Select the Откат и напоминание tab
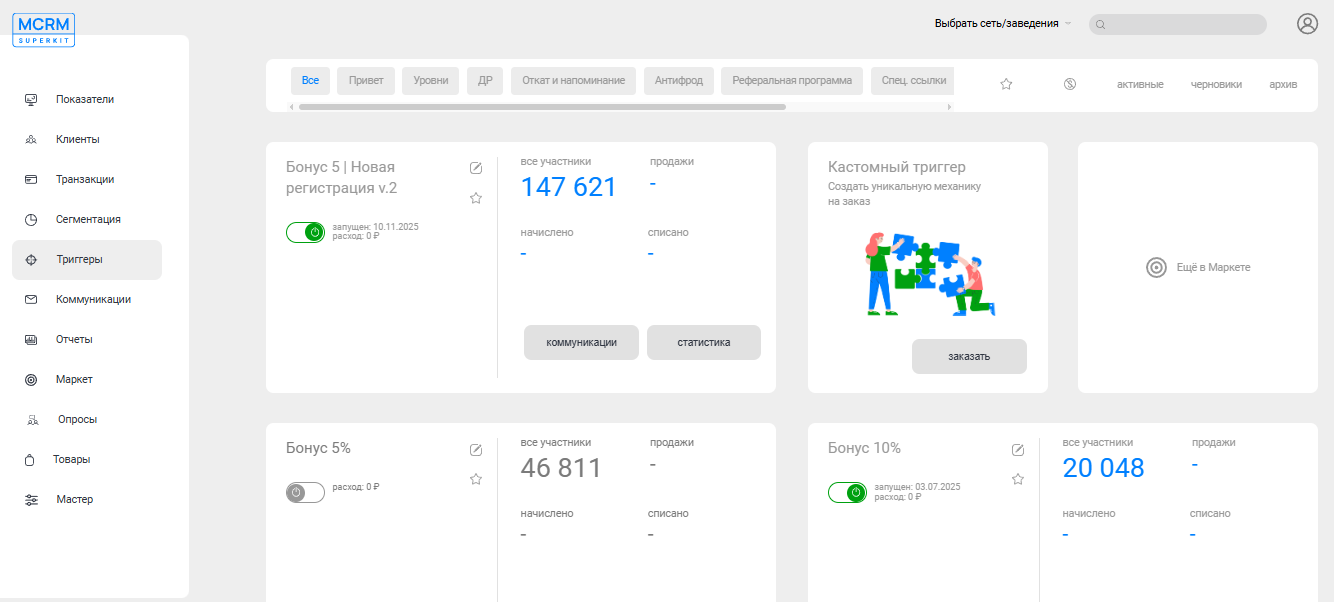Screen dimensions: 1334x602 coord(573,81)
